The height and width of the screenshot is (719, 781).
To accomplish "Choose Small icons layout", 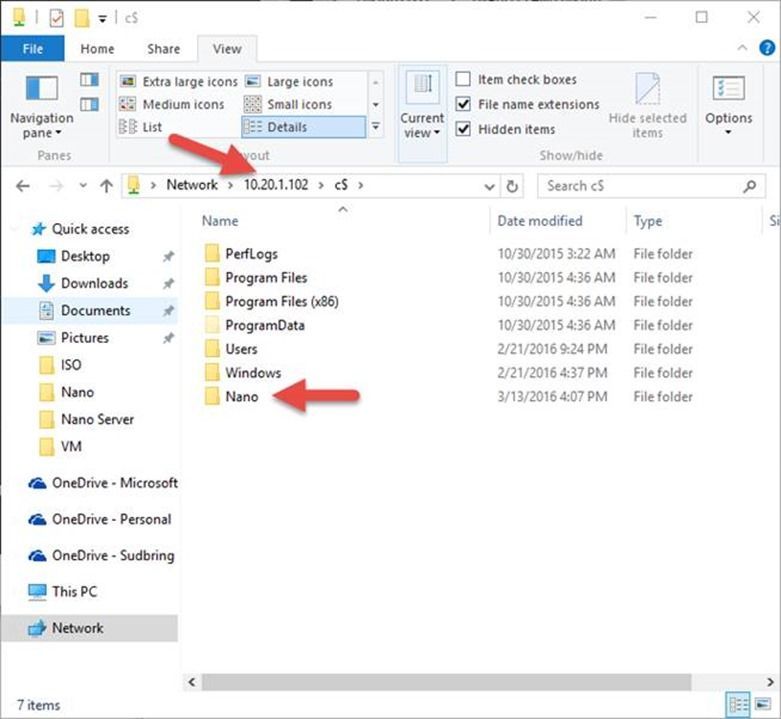I will pyautogui.click(x=288, y=104).
